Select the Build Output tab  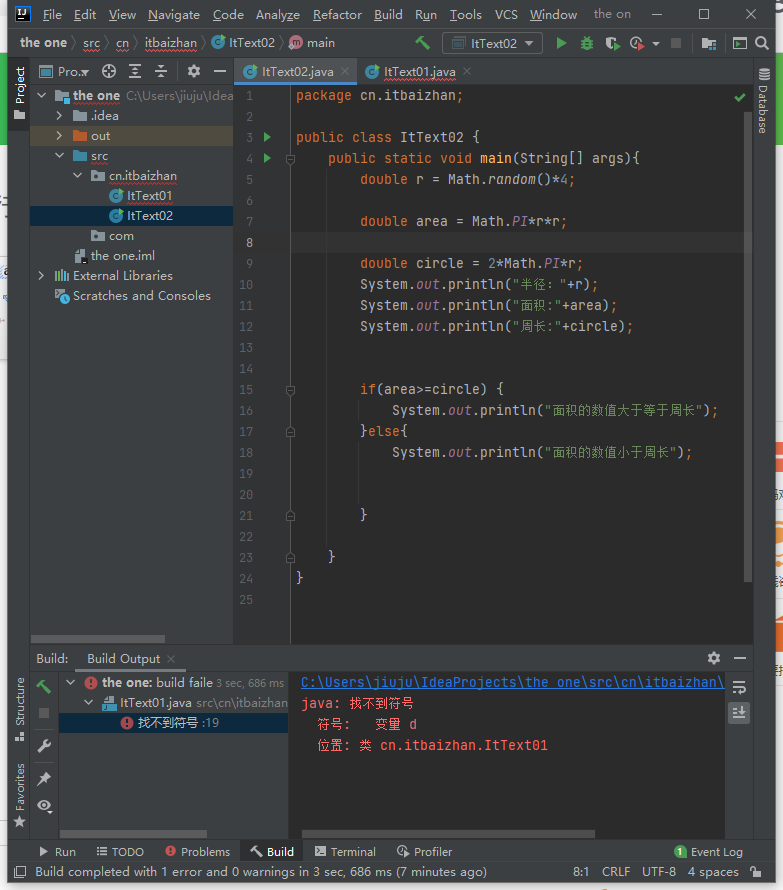coord(123,658)
